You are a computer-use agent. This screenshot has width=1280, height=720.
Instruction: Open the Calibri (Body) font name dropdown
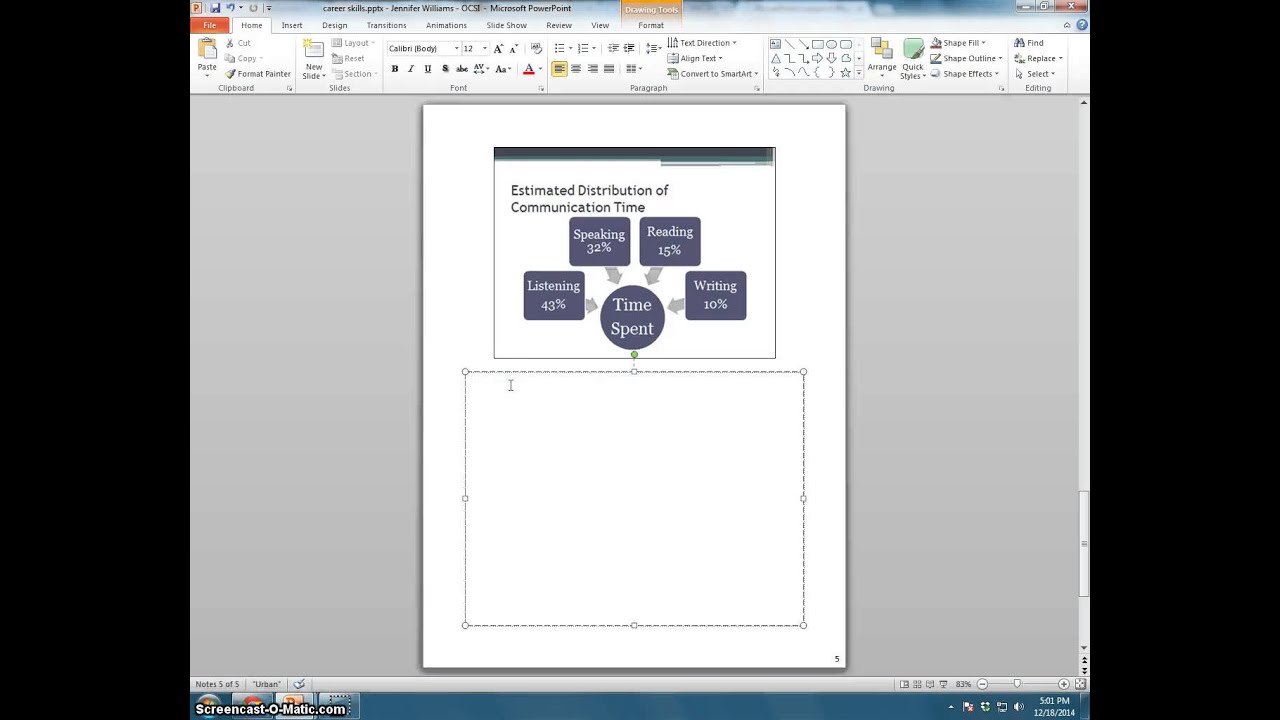[457, 48]
